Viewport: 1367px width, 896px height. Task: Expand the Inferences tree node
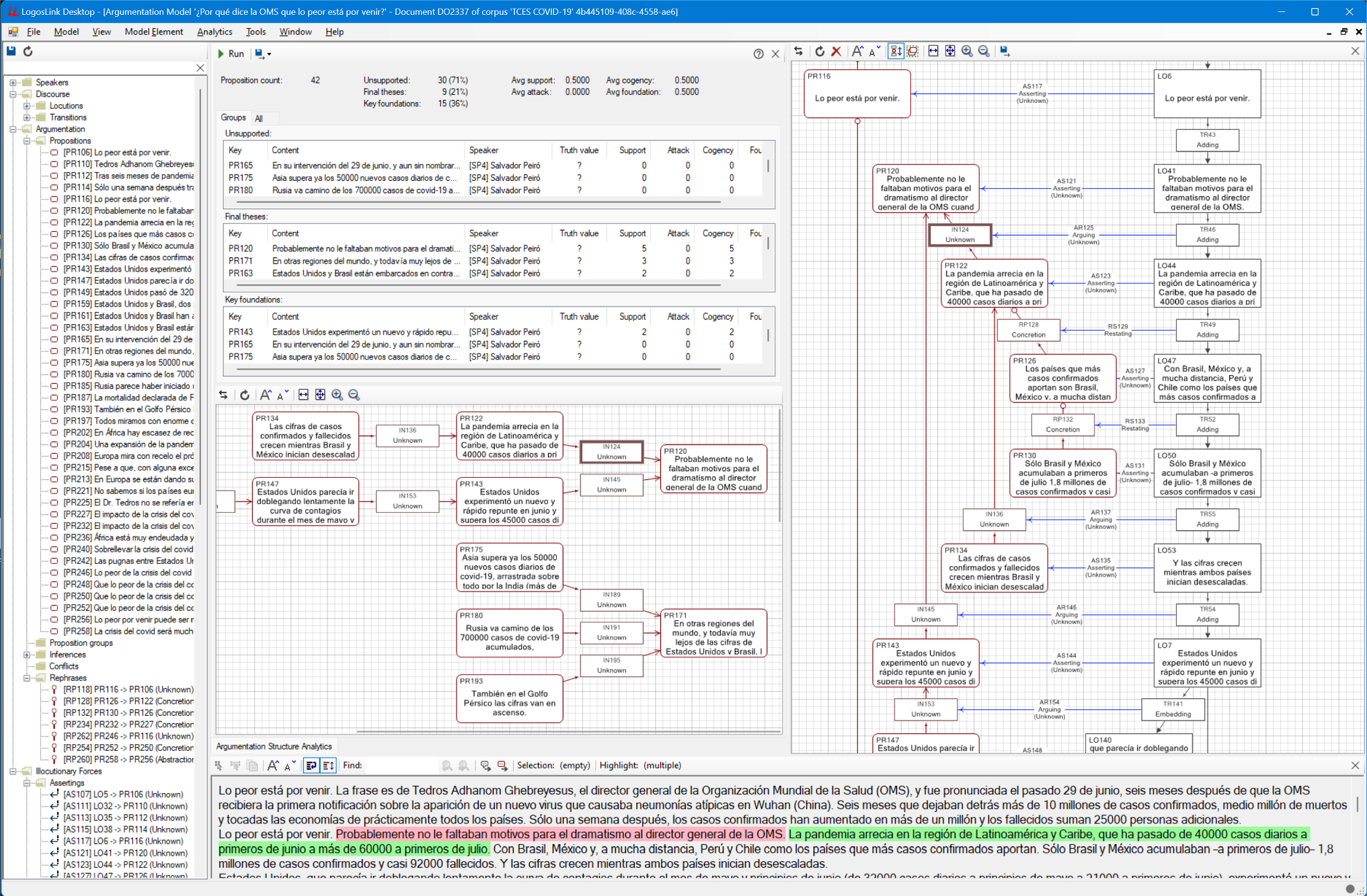[x=27, y=655]
